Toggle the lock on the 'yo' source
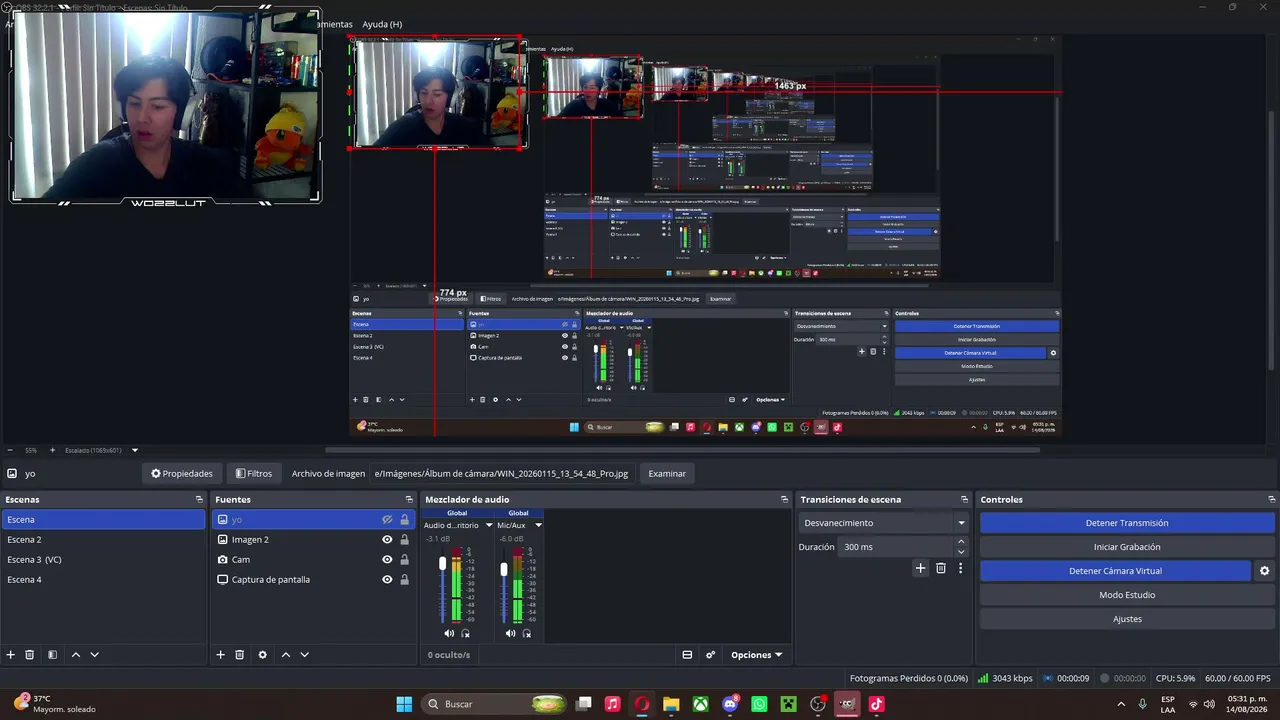 coord(404,520)
